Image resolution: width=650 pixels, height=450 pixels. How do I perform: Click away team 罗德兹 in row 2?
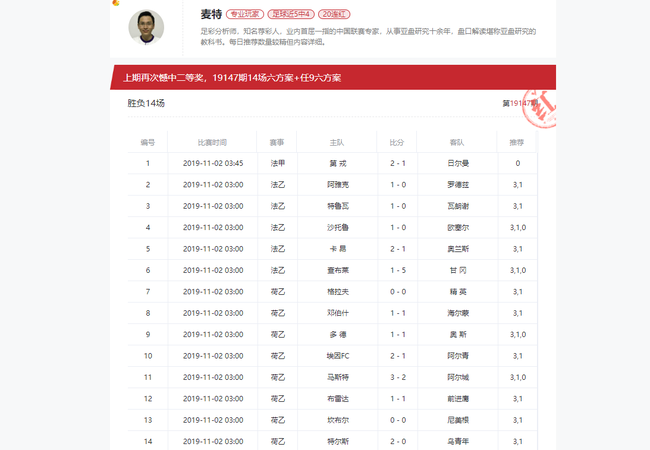[458, 185]
